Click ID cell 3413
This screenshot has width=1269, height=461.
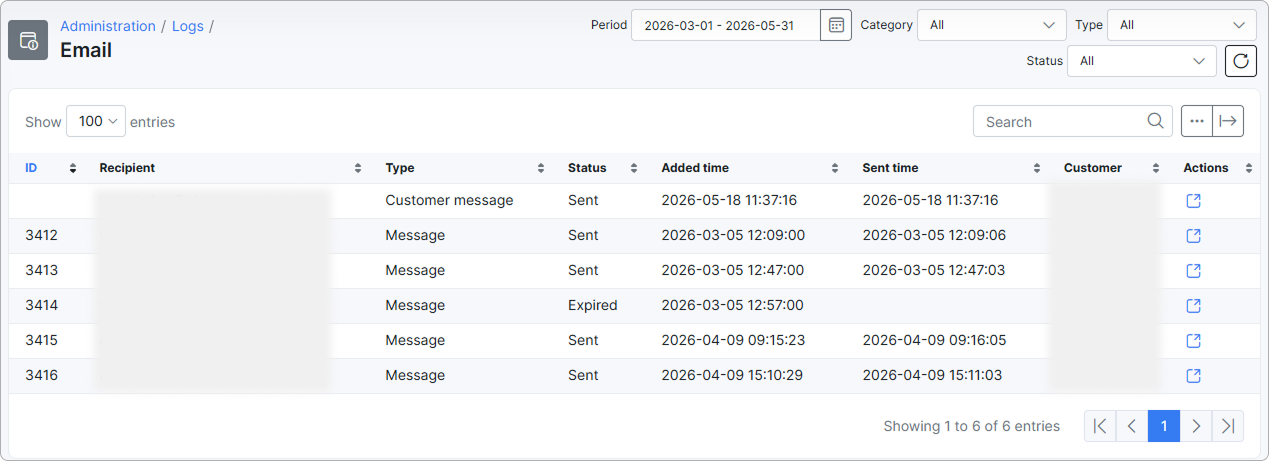(42, 270)
